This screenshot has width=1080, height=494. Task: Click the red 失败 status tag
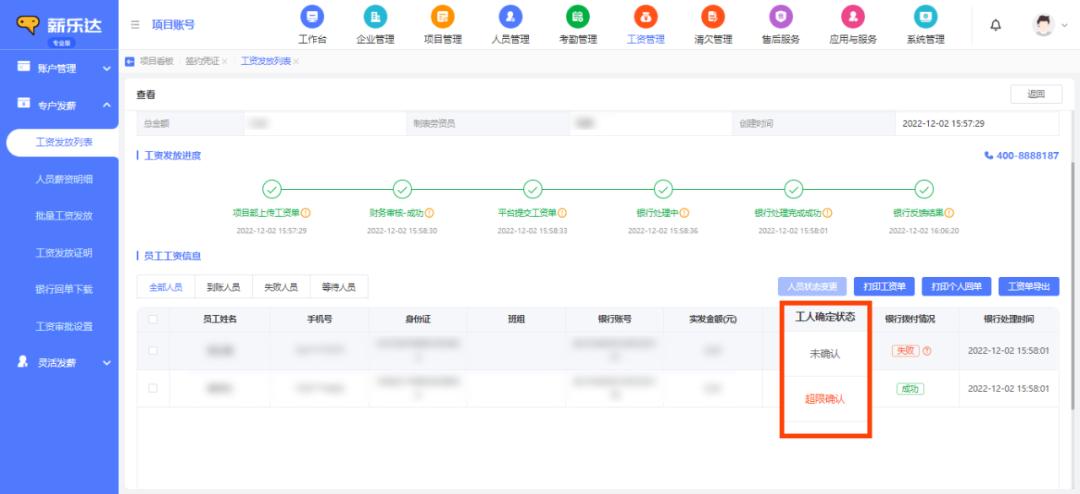pos(905,351)
